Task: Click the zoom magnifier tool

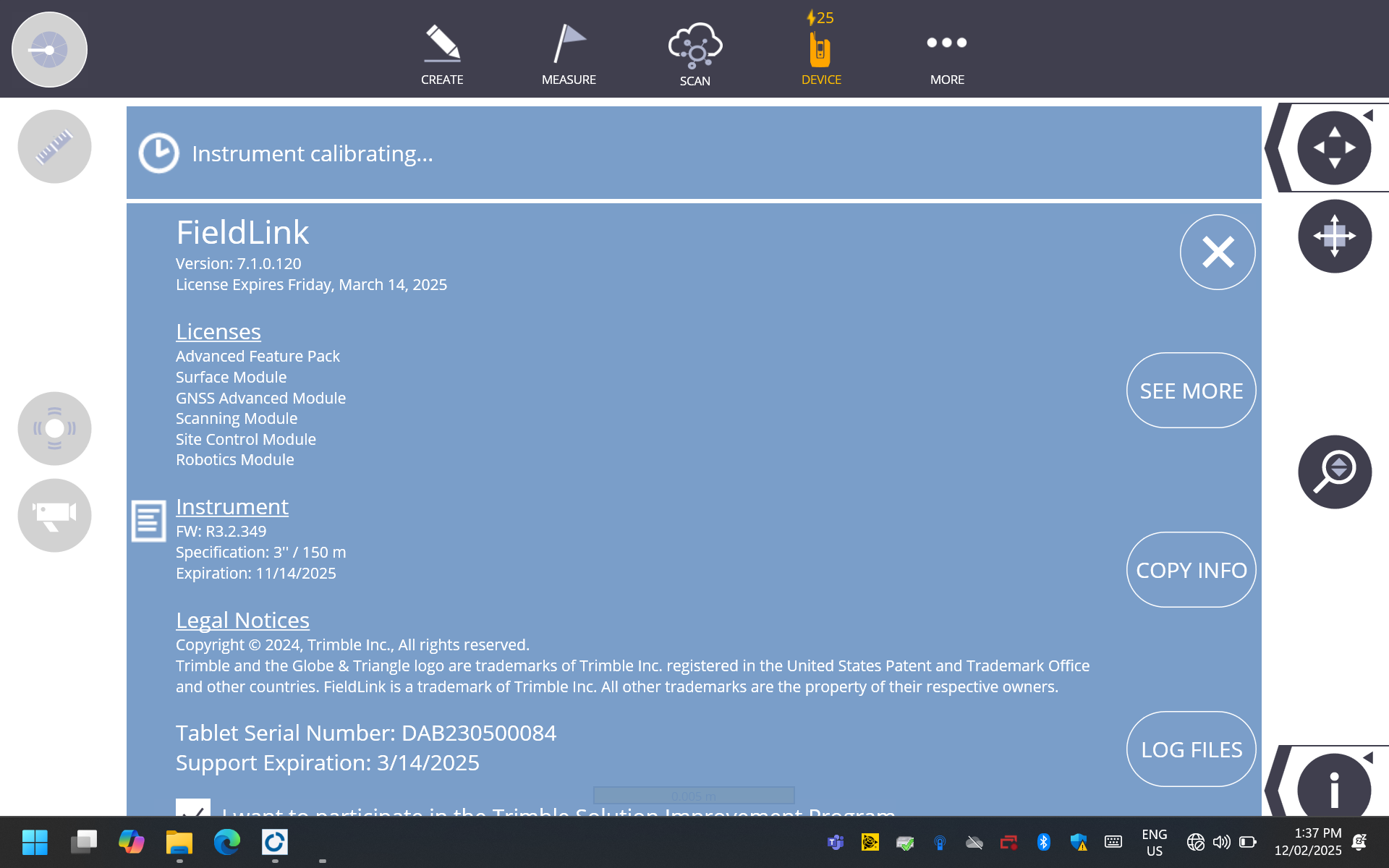Action: click(1334, 472)
